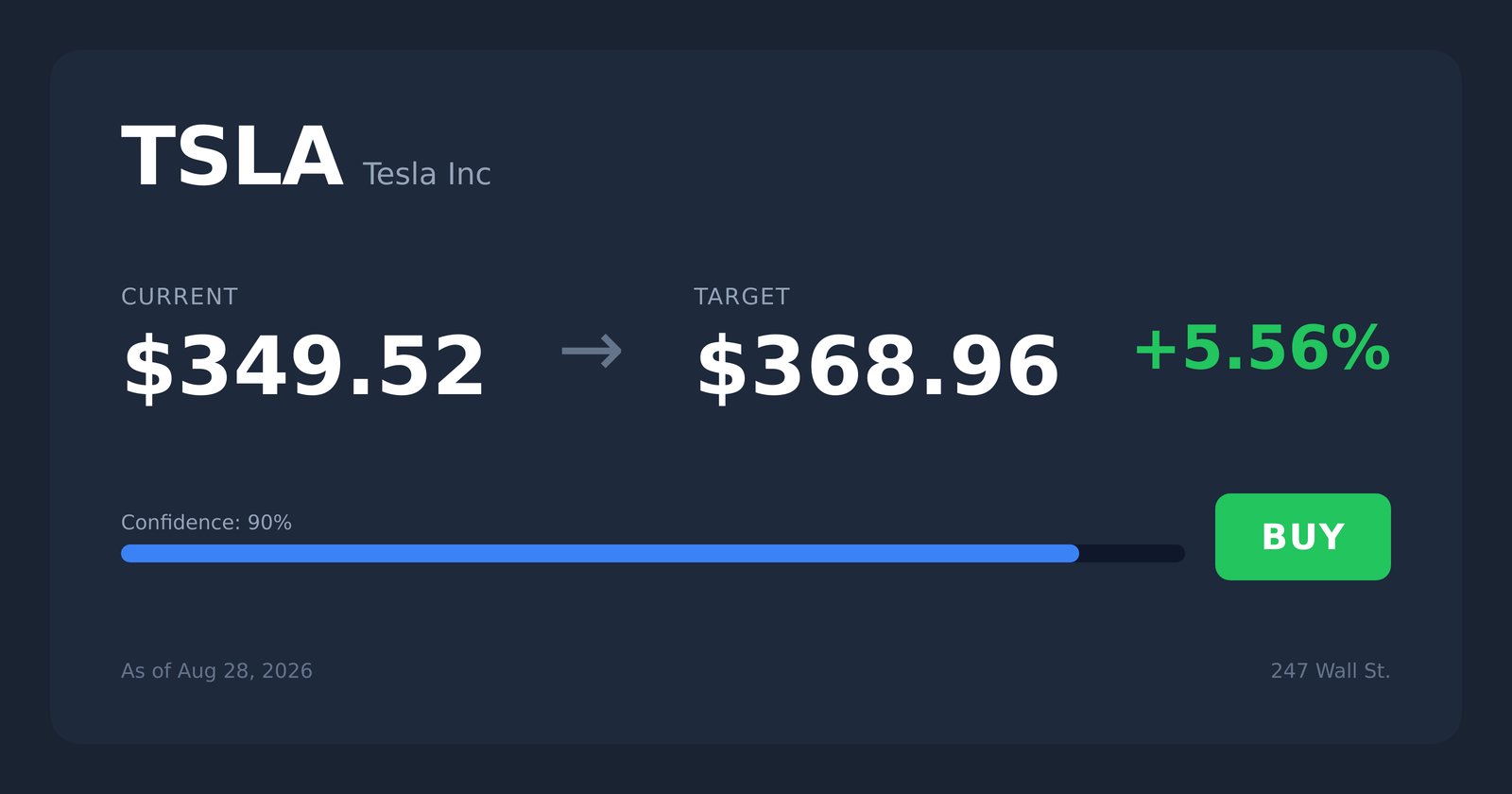Click the arrow between current and target
1512x794 pixels.
592,352
